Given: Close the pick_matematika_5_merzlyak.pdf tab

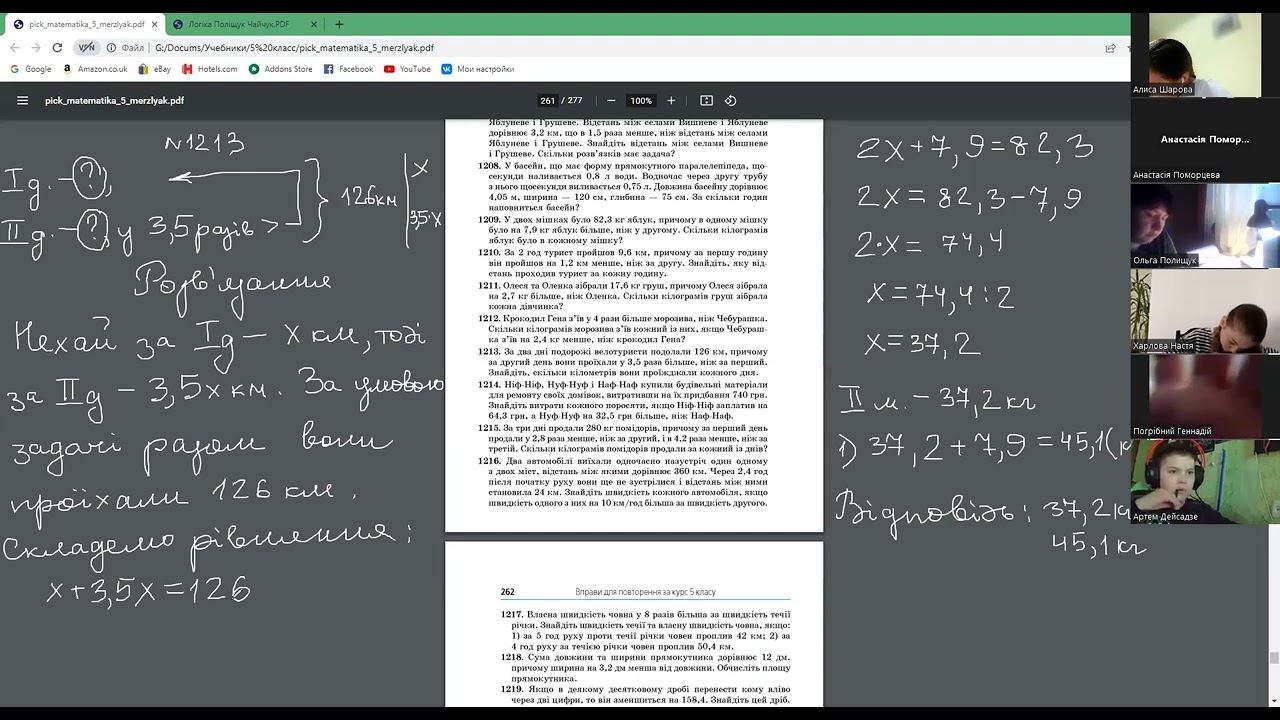Looking at the screenshot, I should [154, 24].
